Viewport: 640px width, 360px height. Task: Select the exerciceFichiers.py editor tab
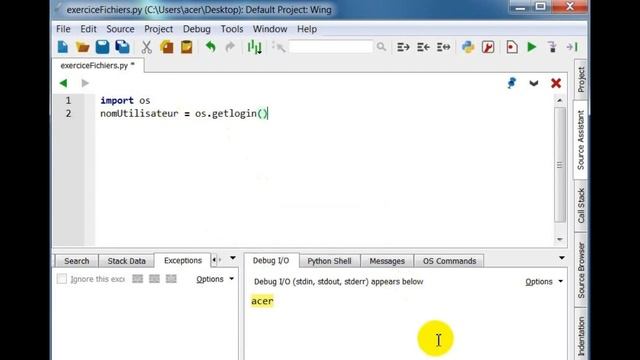[x=98, y=65]
